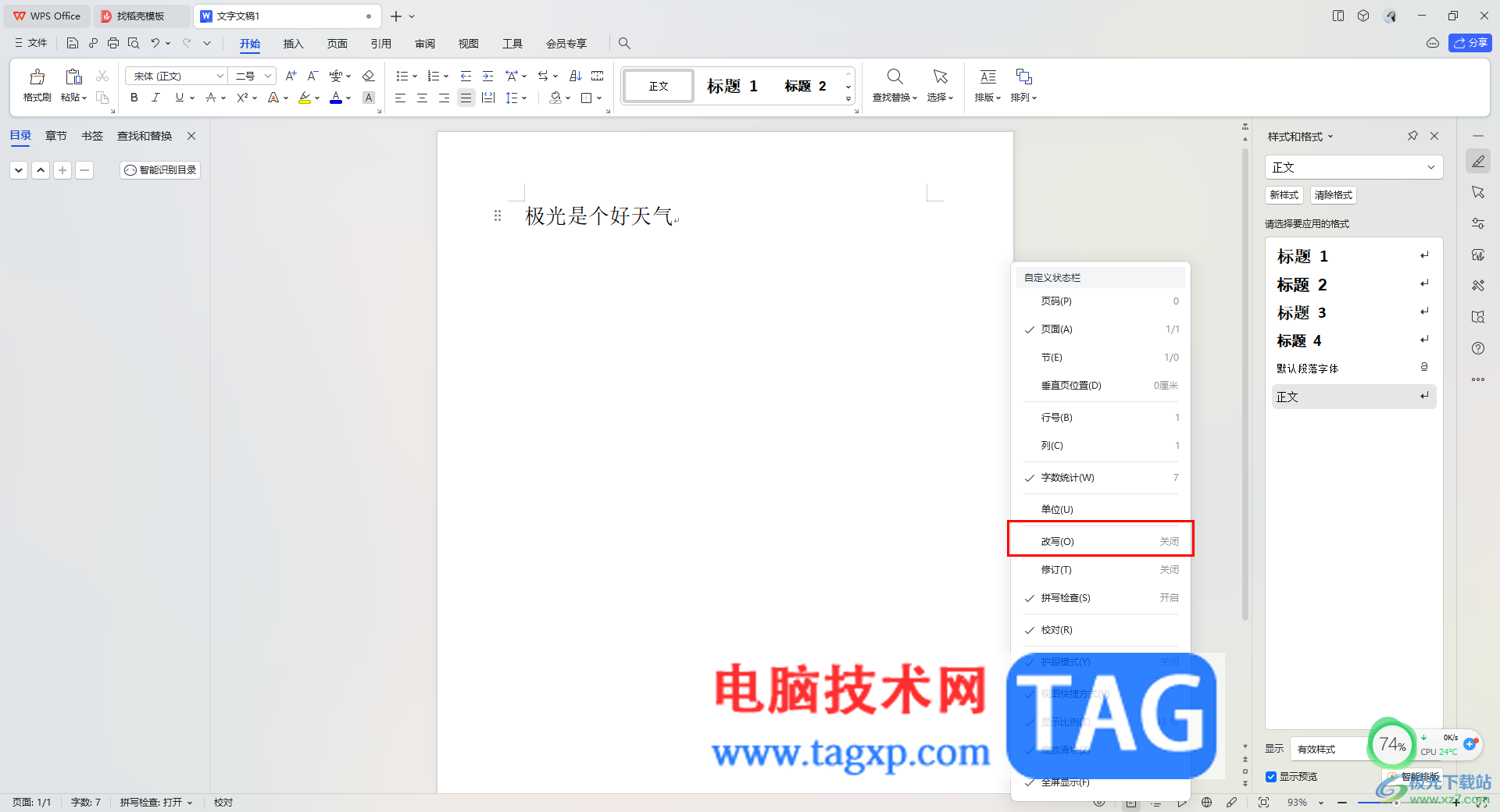Pin the Styles and Formatting panel
This screenshot has height=812, width=1500.
1412,136
